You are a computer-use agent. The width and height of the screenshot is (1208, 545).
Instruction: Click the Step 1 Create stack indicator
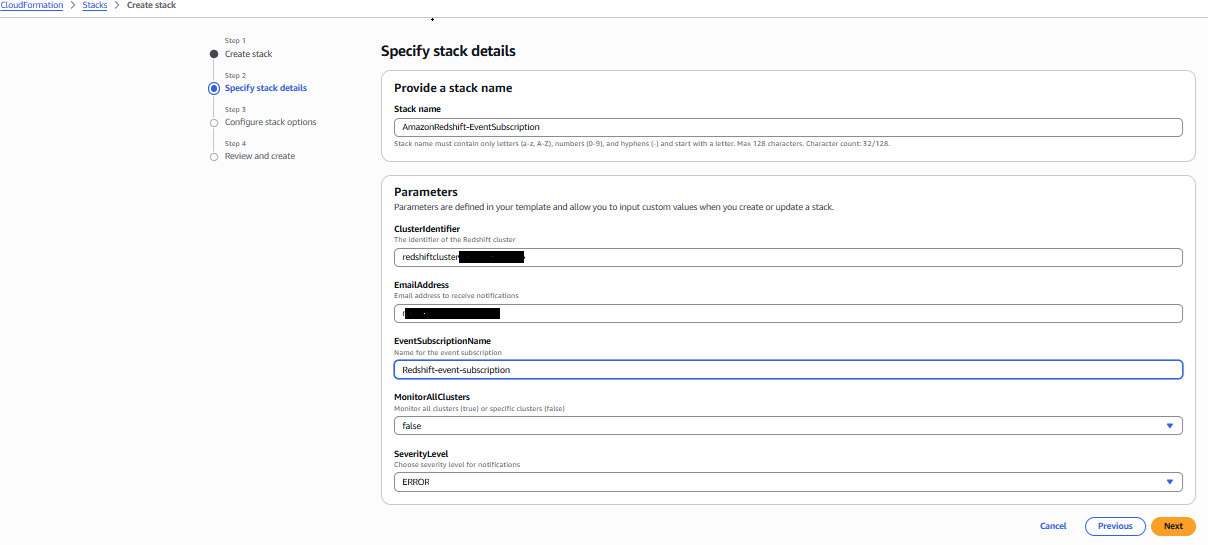point(214,54)
